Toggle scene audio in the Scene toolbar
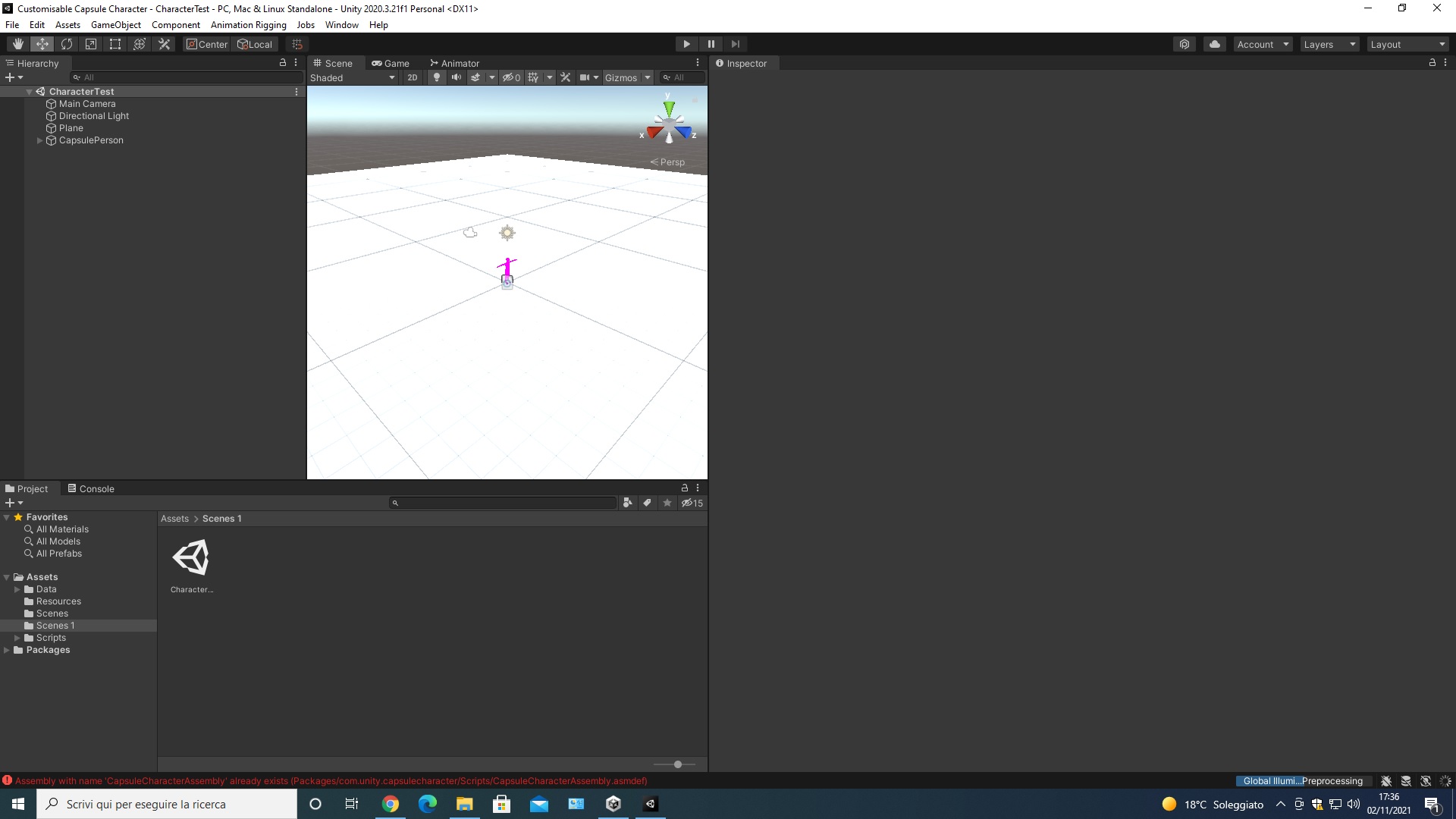This screenshot has height=819, width=1456. click(x=457, y=77)
